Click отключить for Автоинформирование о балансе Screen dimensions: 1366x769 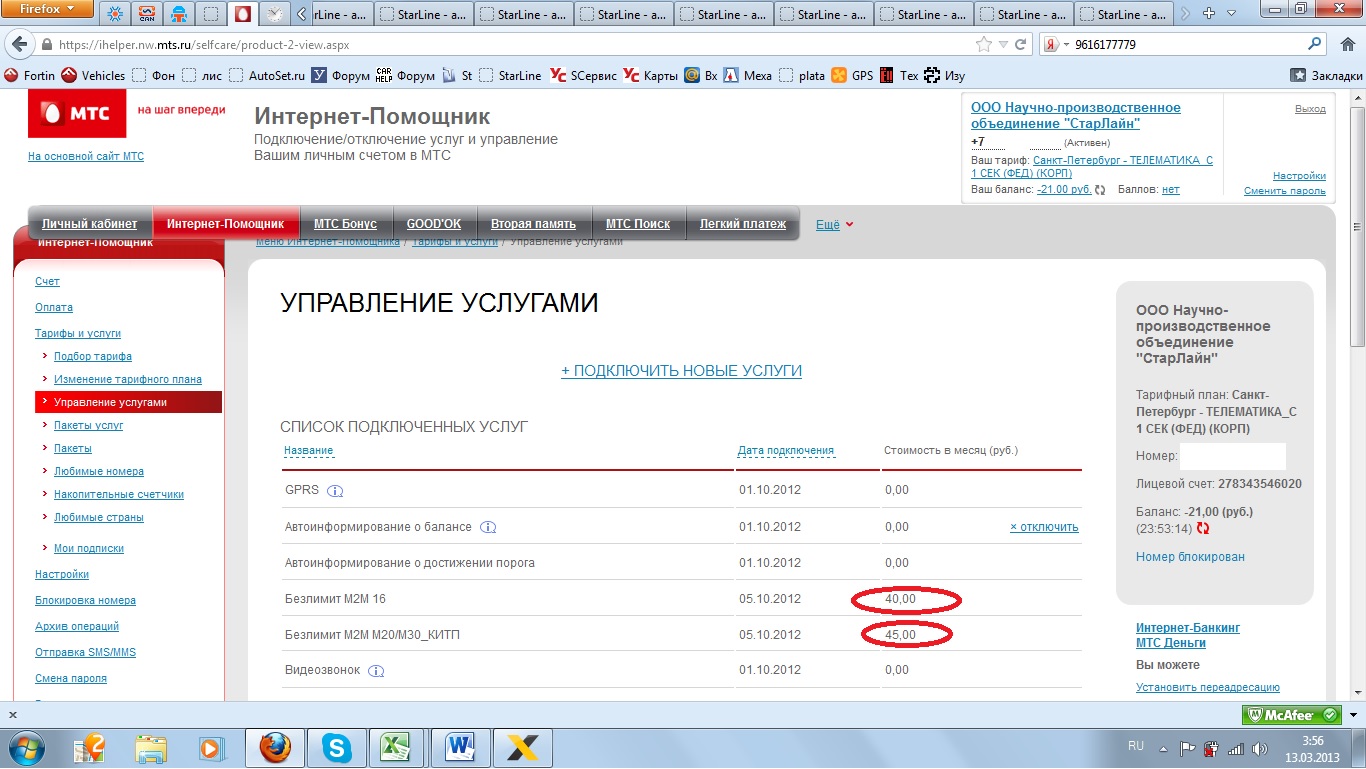1044,527
